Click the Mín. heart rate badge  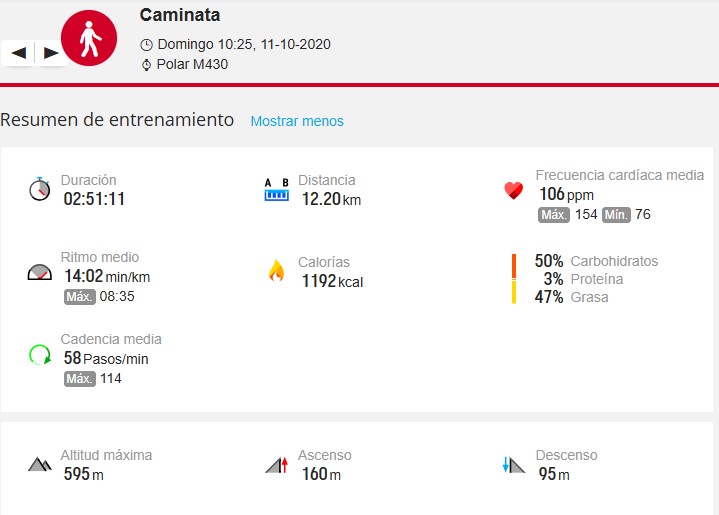click(616, 215)
